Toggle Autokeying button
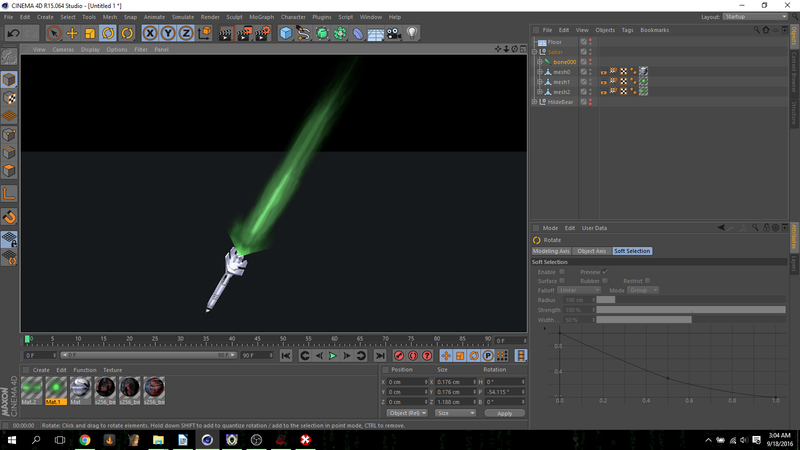Viewport: 800px width, 450px height. pyautogui.click(x=413, y=356)
